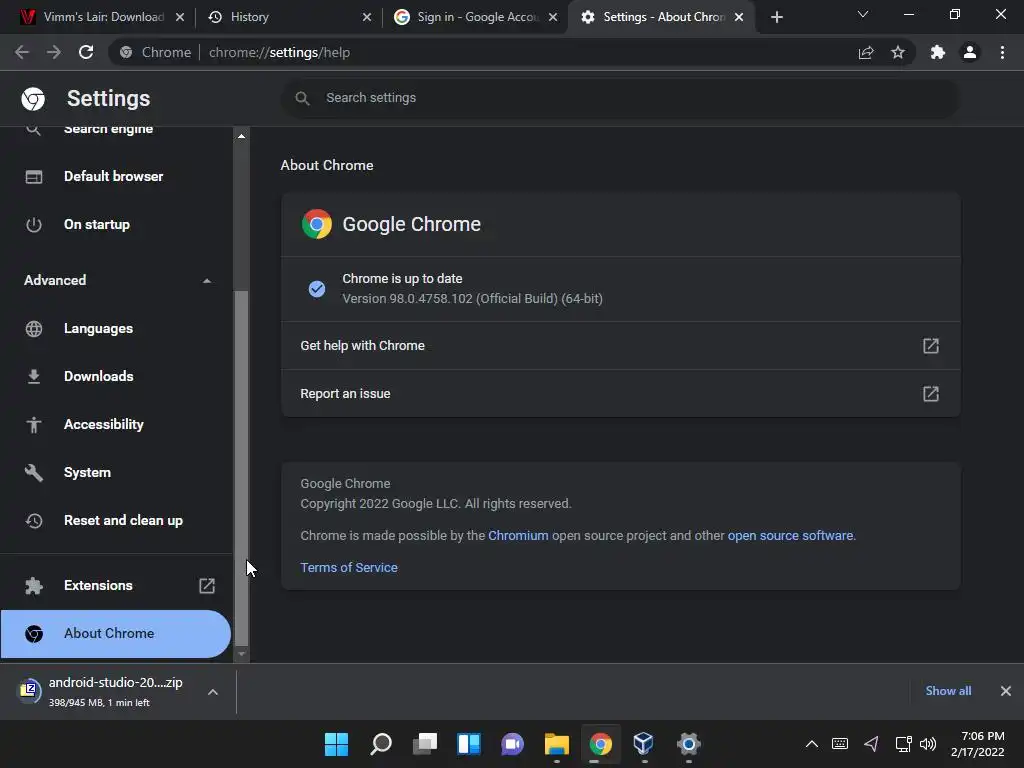Open Default browser settings
This screenshot has height=768, width=1024.
coord(116,176)
